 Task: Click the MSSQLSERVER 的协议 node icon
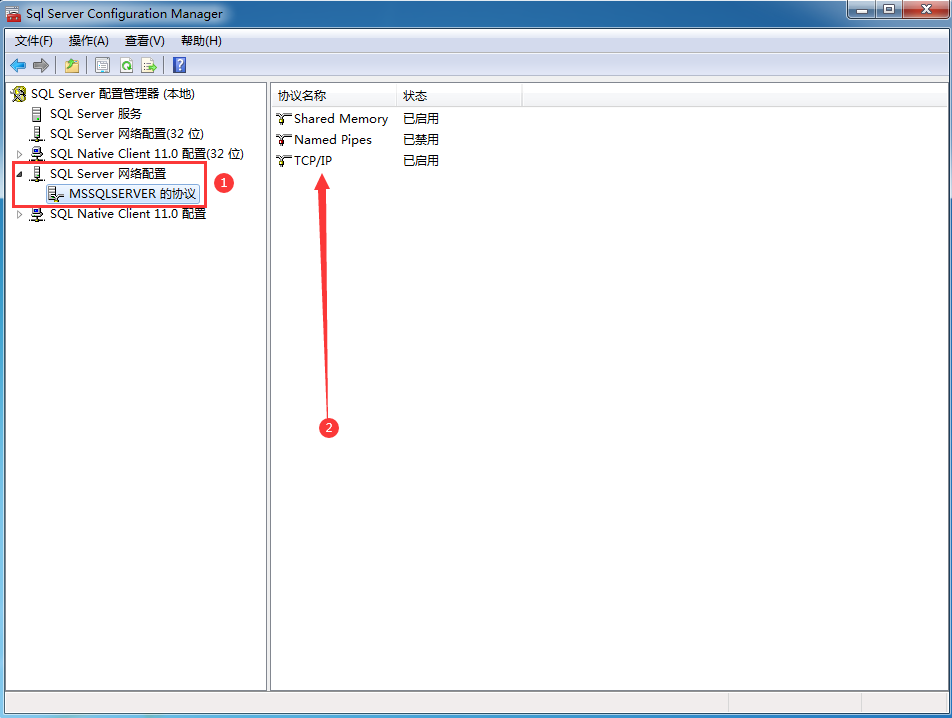(56, 194)
